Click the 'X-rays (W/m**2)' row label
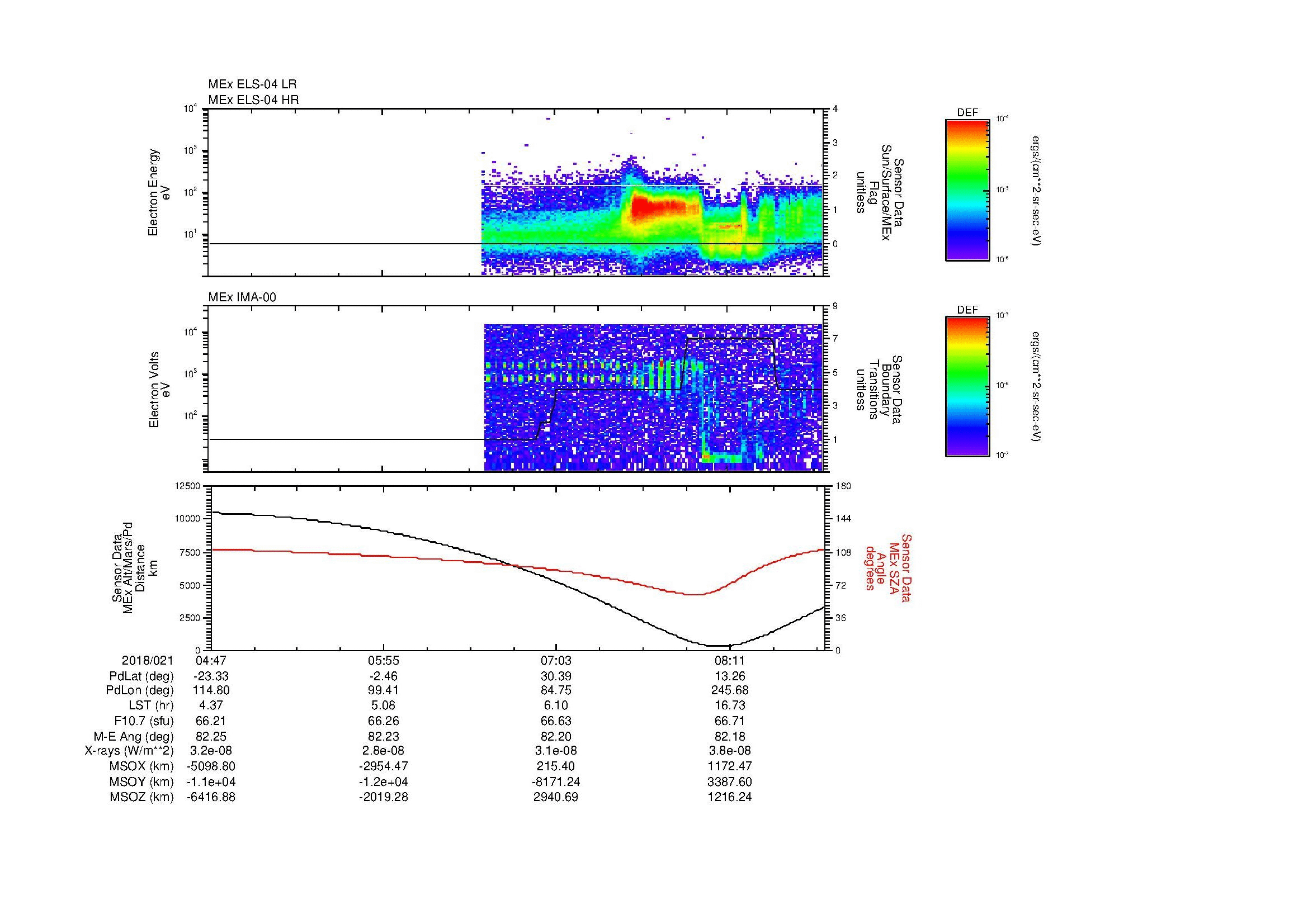The width and height of the screenshot is (1308, 924). coord(129,751)
